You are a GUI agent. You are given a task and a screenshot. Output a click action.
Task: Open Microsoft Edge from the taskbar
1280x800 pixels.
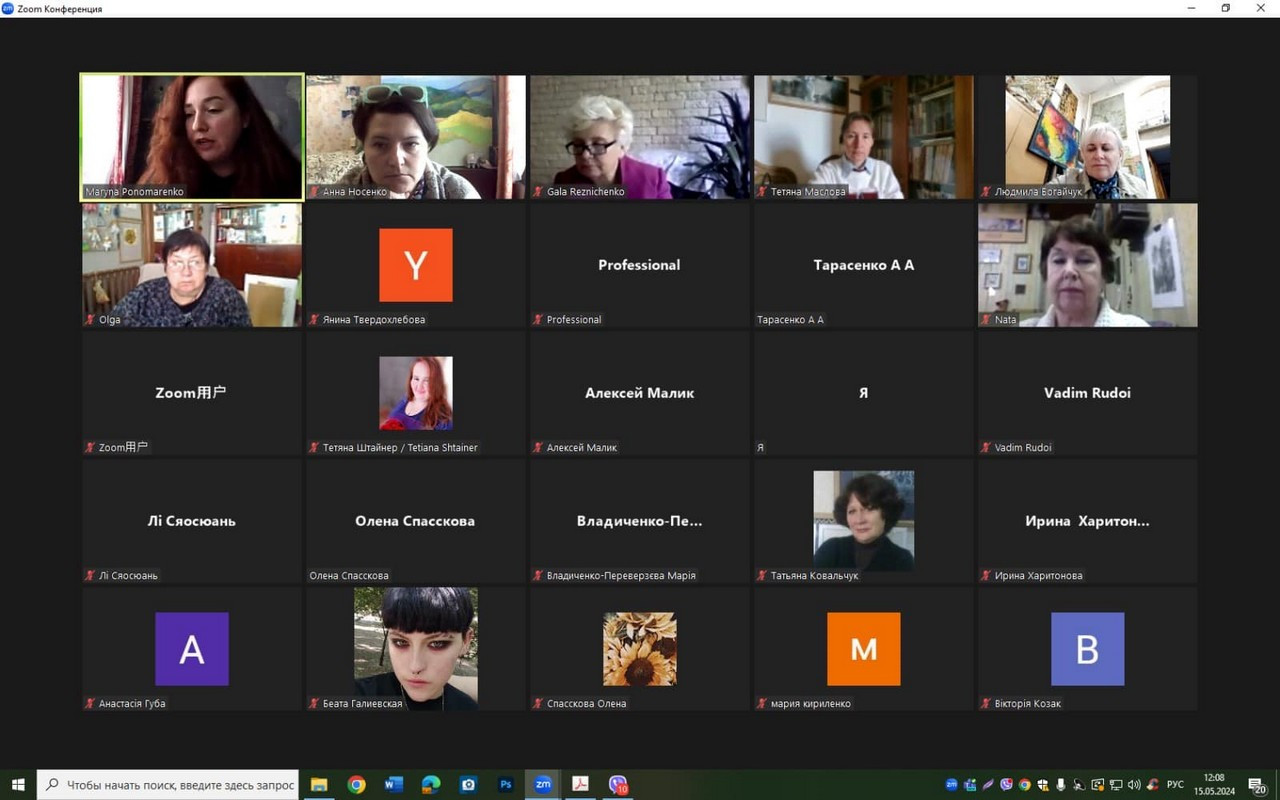(x=431, y=785)
